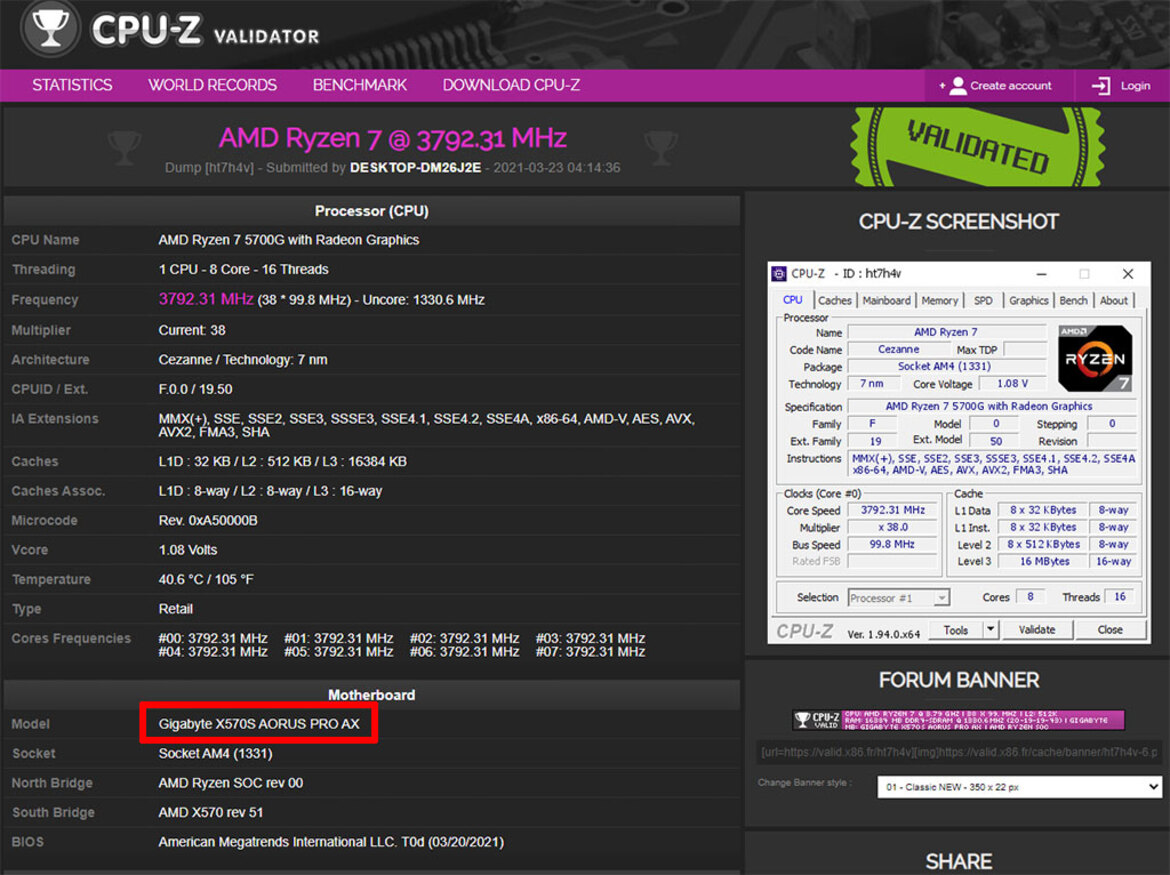Screen dimensions: 1170x875
Task: Click the North Bridge value 'AMD Ryzen SOC rev 00'
Action: [x=231, y=783]
